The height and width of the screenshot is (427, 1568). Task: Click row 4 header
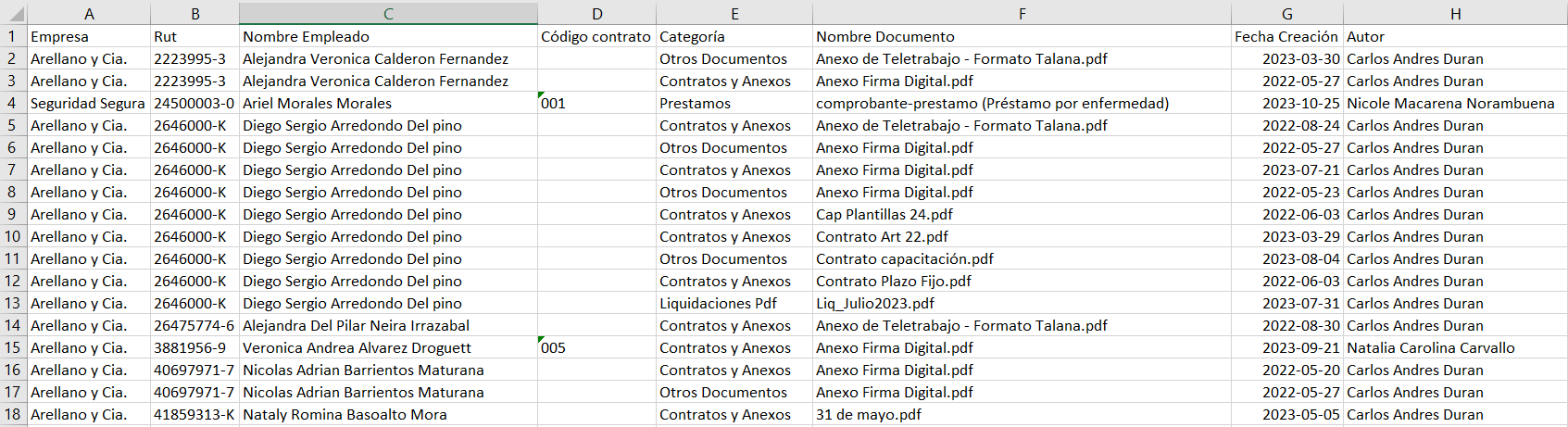pos(13,103)
